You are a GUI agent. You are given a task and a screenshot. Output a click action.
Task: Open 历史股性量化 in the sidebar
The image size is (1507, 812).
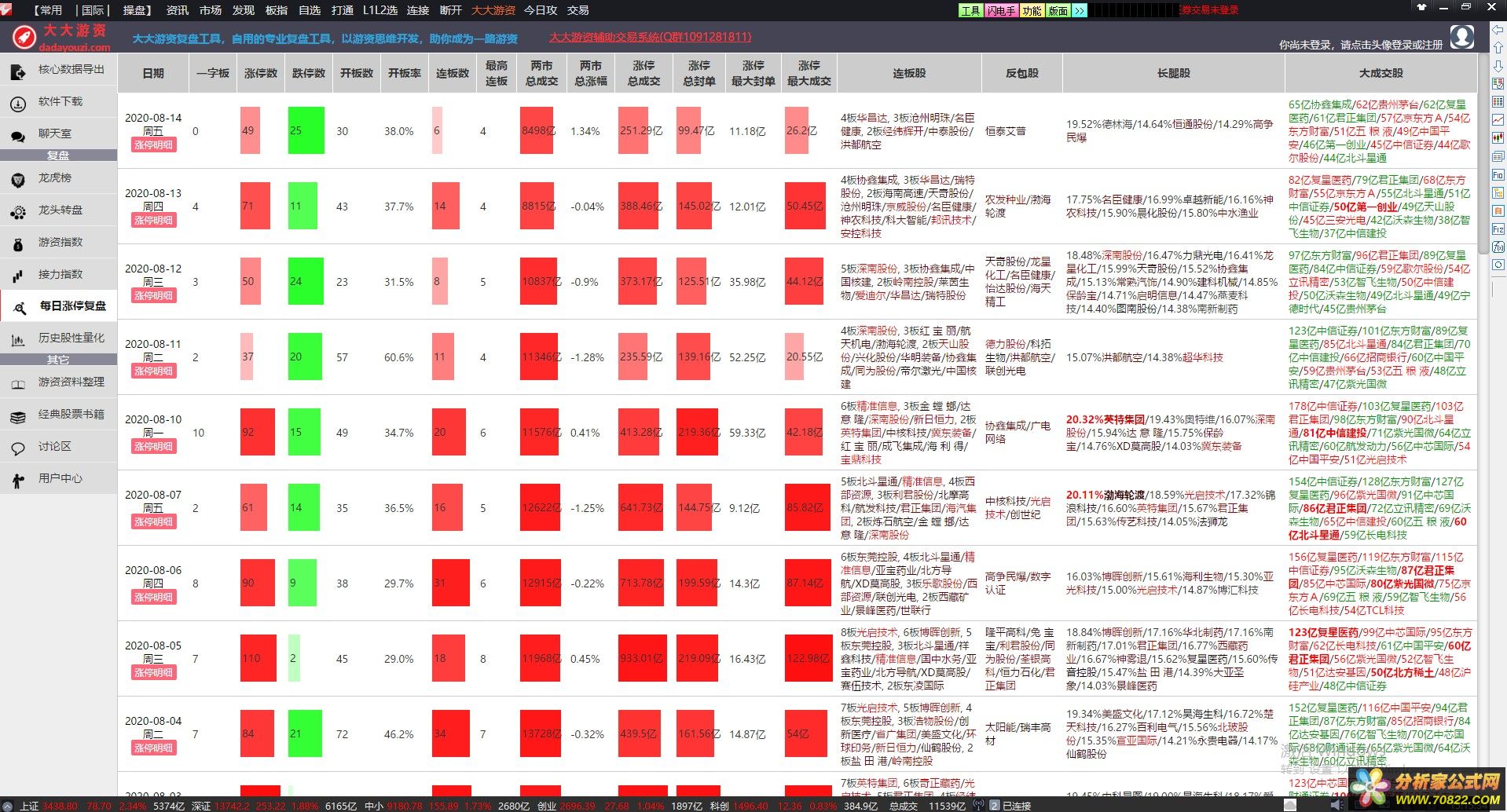pos(59,338)
